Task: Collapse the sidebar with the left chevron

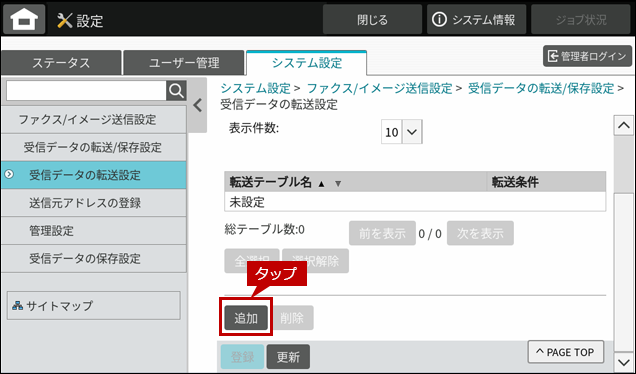Action: pyautogui.click(x=198, y=105)
